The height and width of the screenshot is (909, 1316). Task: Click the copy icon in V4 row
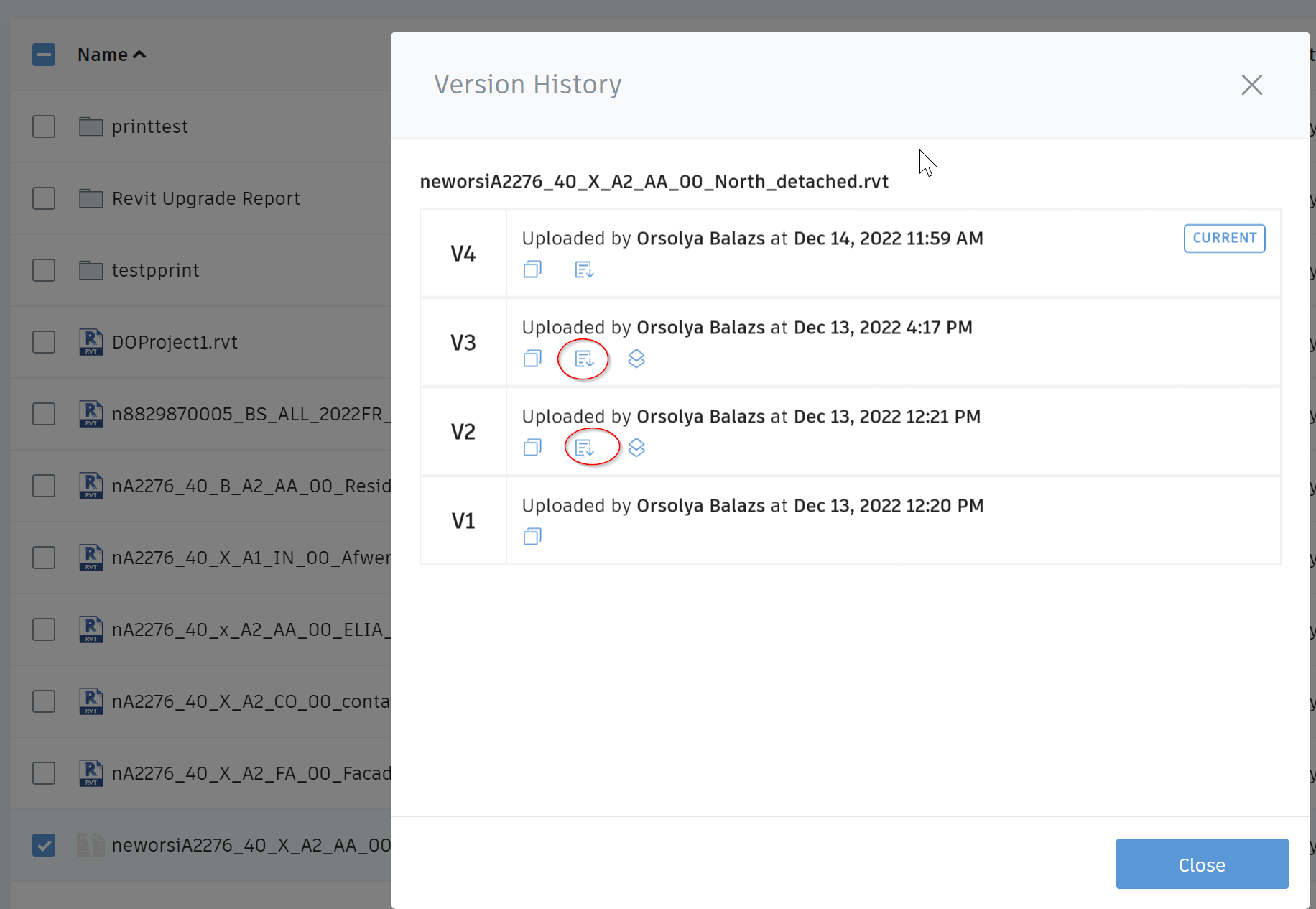pos(532,269)
